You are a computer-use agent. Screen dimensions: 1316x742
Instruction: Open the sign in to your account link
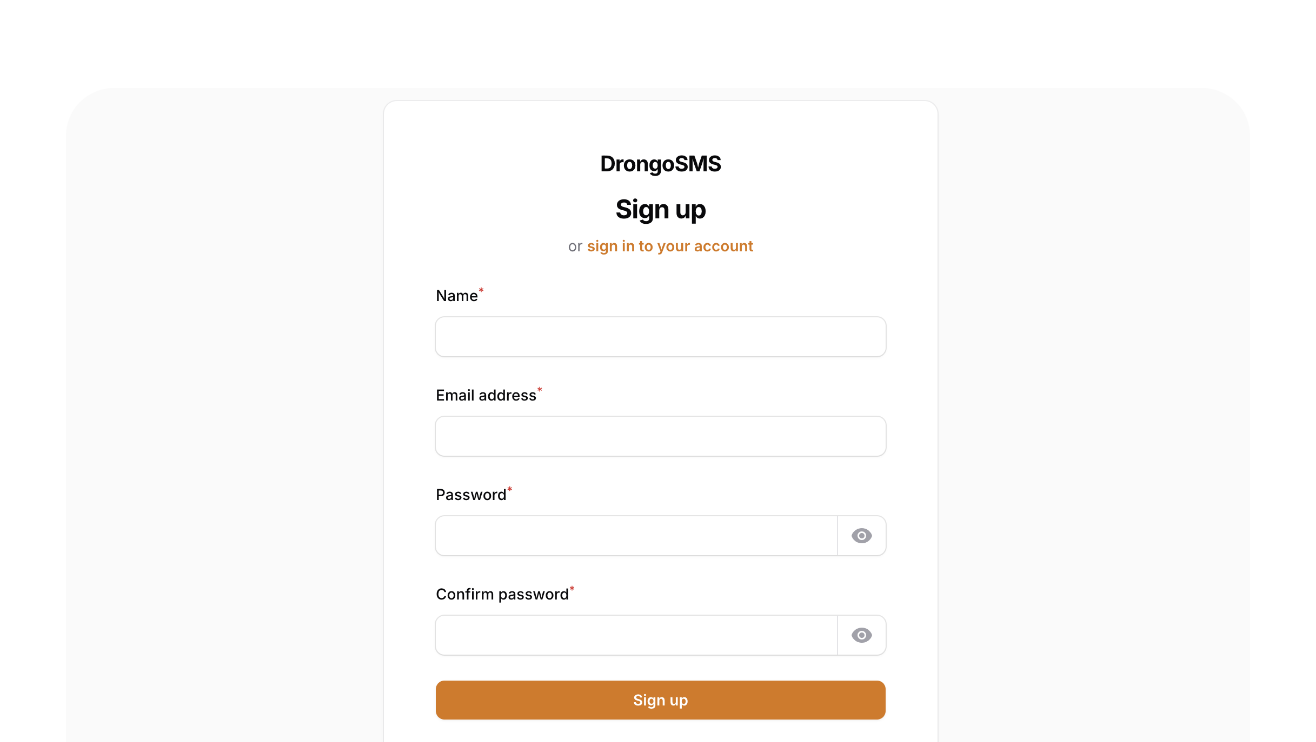point(670,246)
